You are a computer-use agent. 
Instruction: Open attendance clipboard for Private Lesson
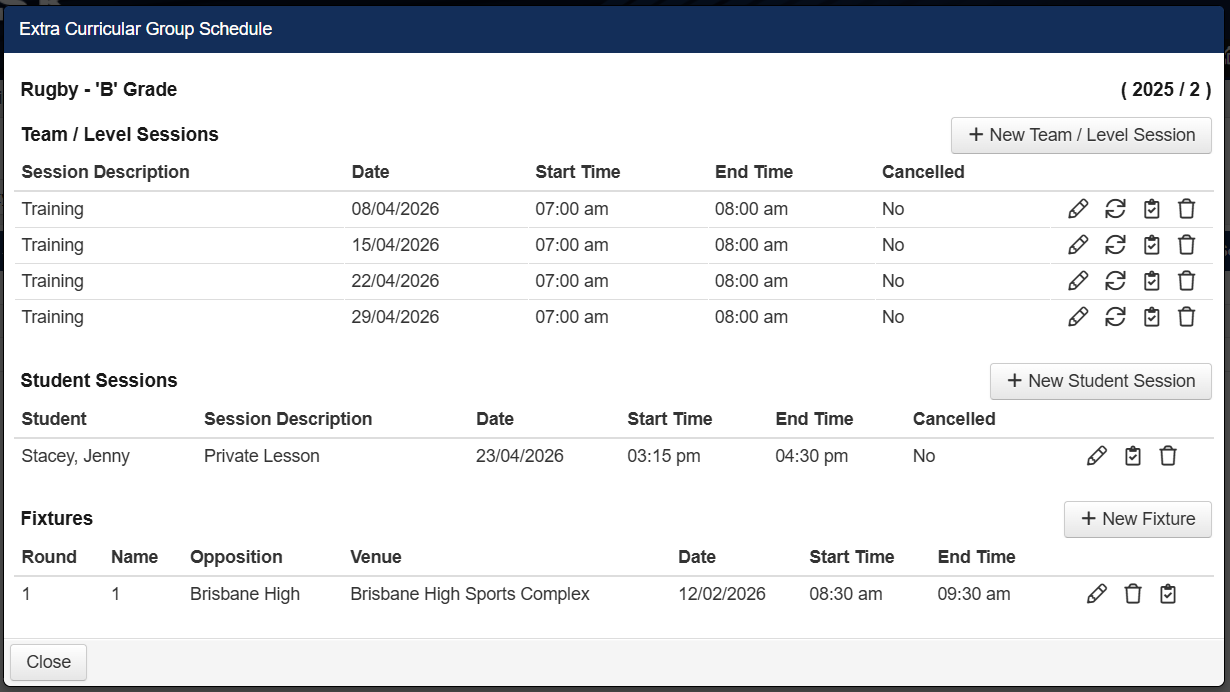coord(1132,456)
